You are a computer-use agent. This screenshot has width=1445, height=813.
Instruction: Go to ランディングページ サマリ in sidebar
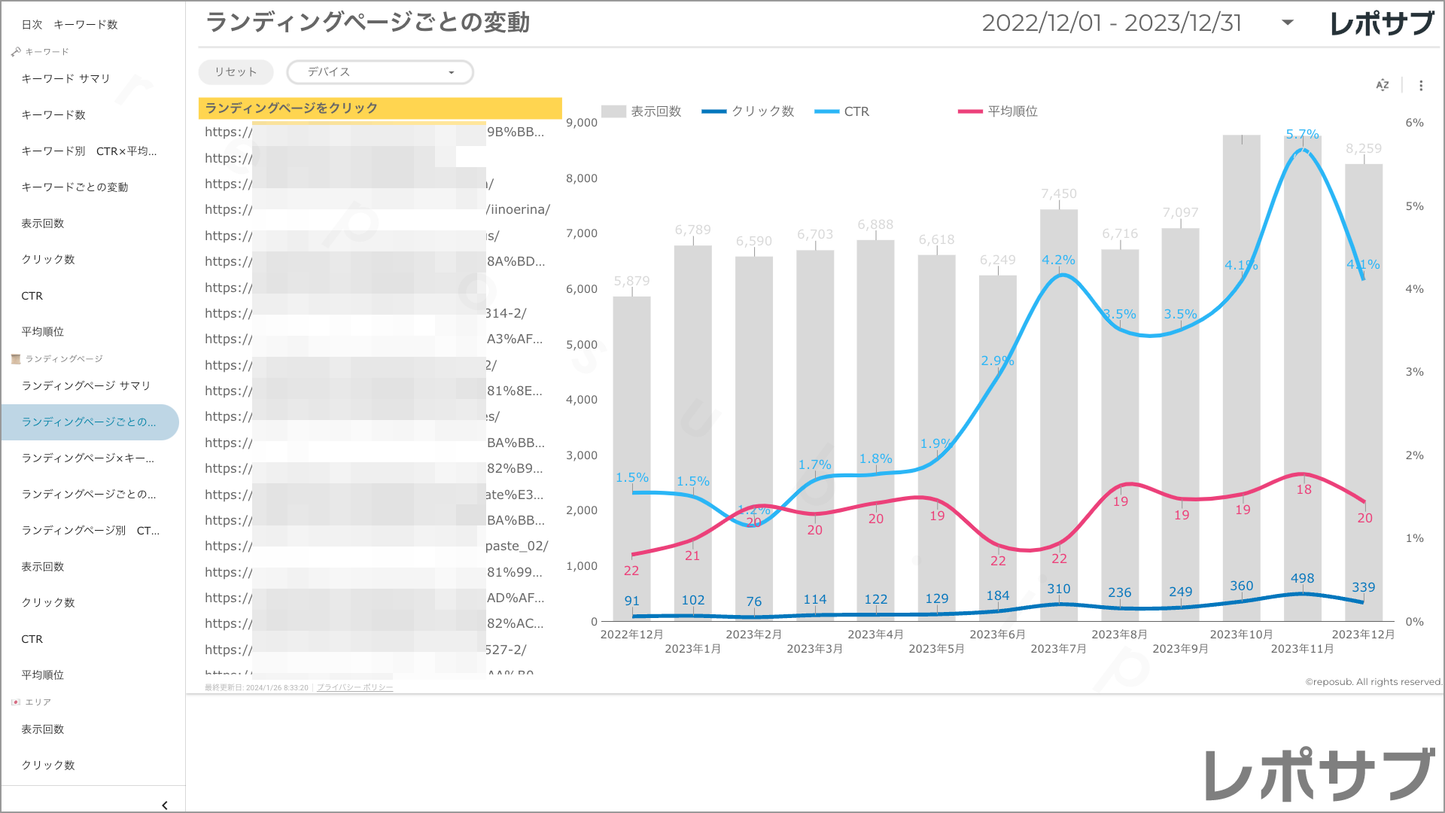[86, 386]
